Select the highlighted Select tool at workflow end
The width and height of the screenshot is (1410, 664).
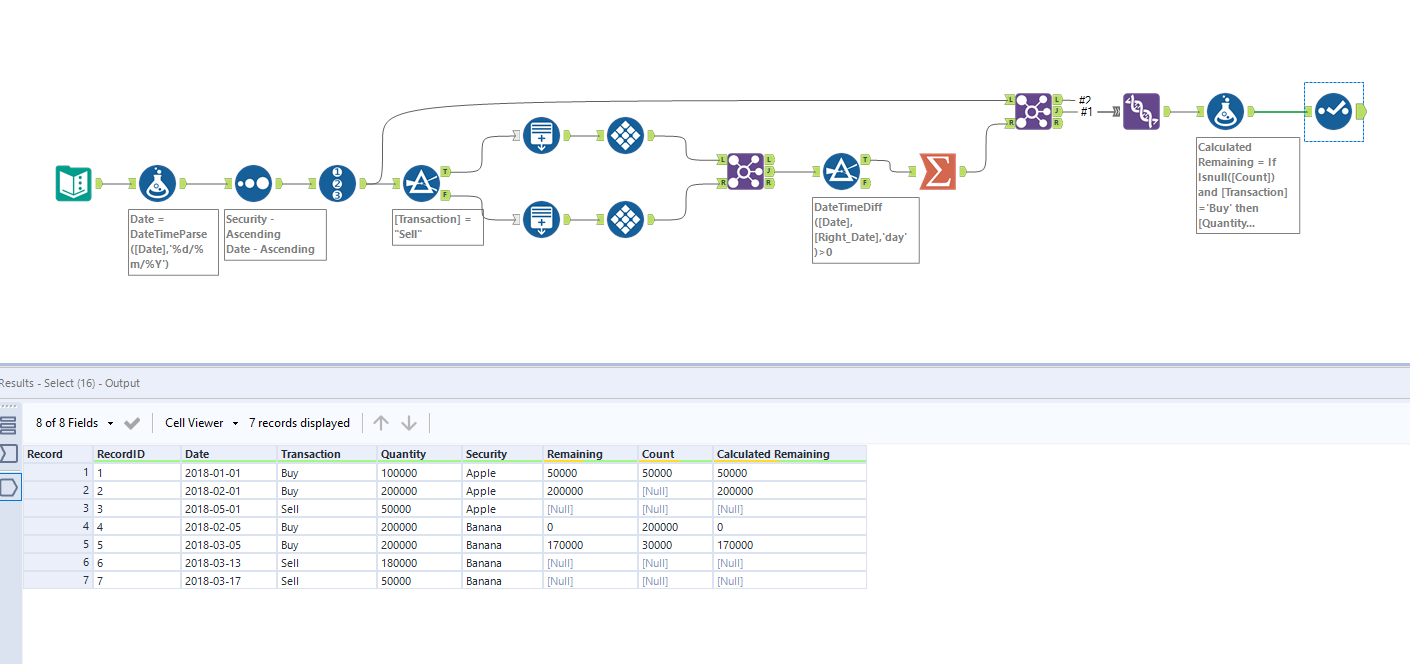(x=1333, y=111)
